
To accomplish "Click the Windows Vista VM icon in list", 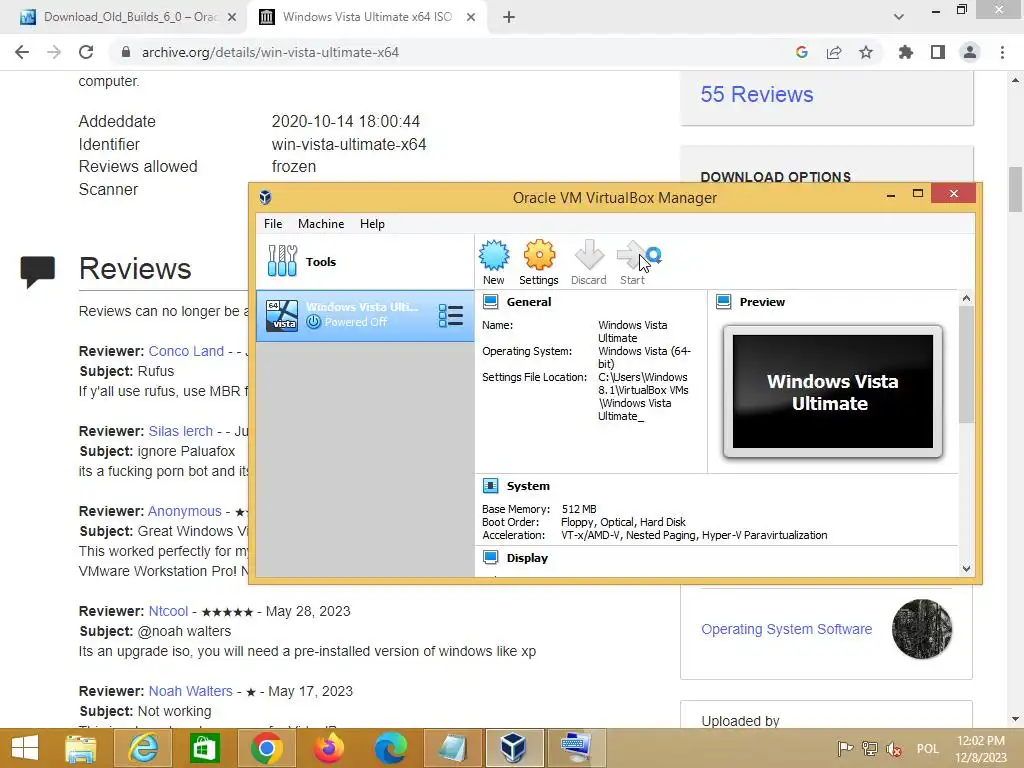I will 282,316.
